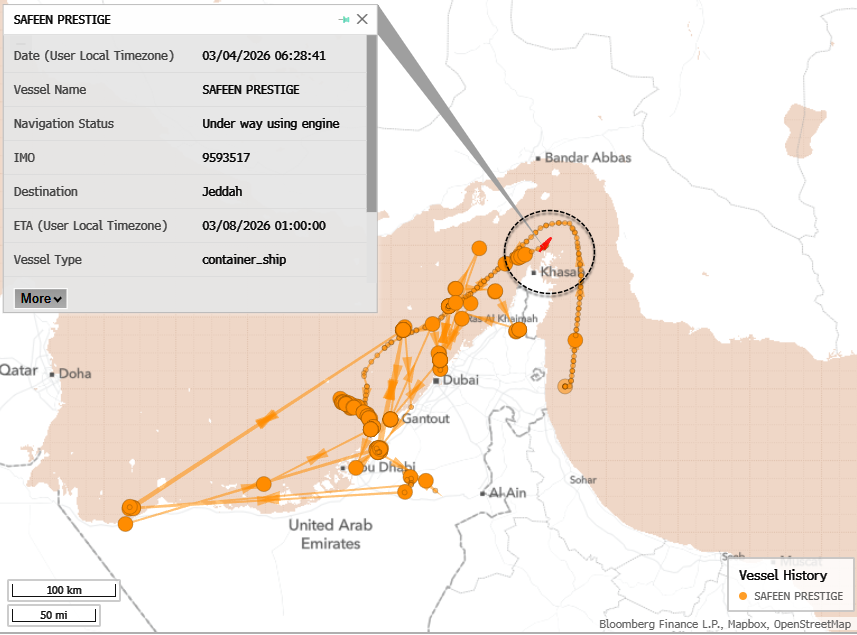The height and width of the screenshot is (635, 857).
Task: Select the Khasab city marker
Action: [536, 272]
